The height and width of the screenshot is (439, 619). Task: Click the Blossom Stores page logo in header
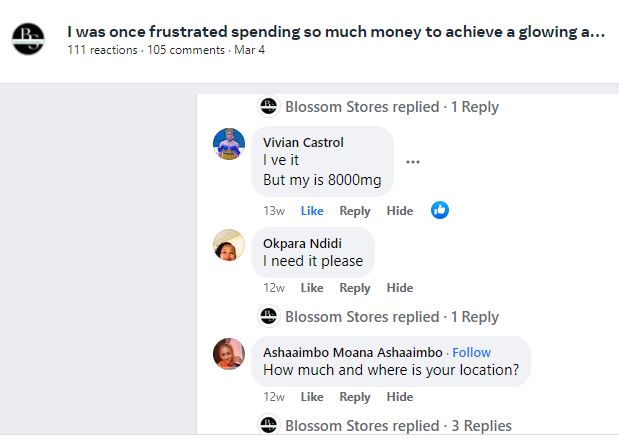[x=28, y=39]
